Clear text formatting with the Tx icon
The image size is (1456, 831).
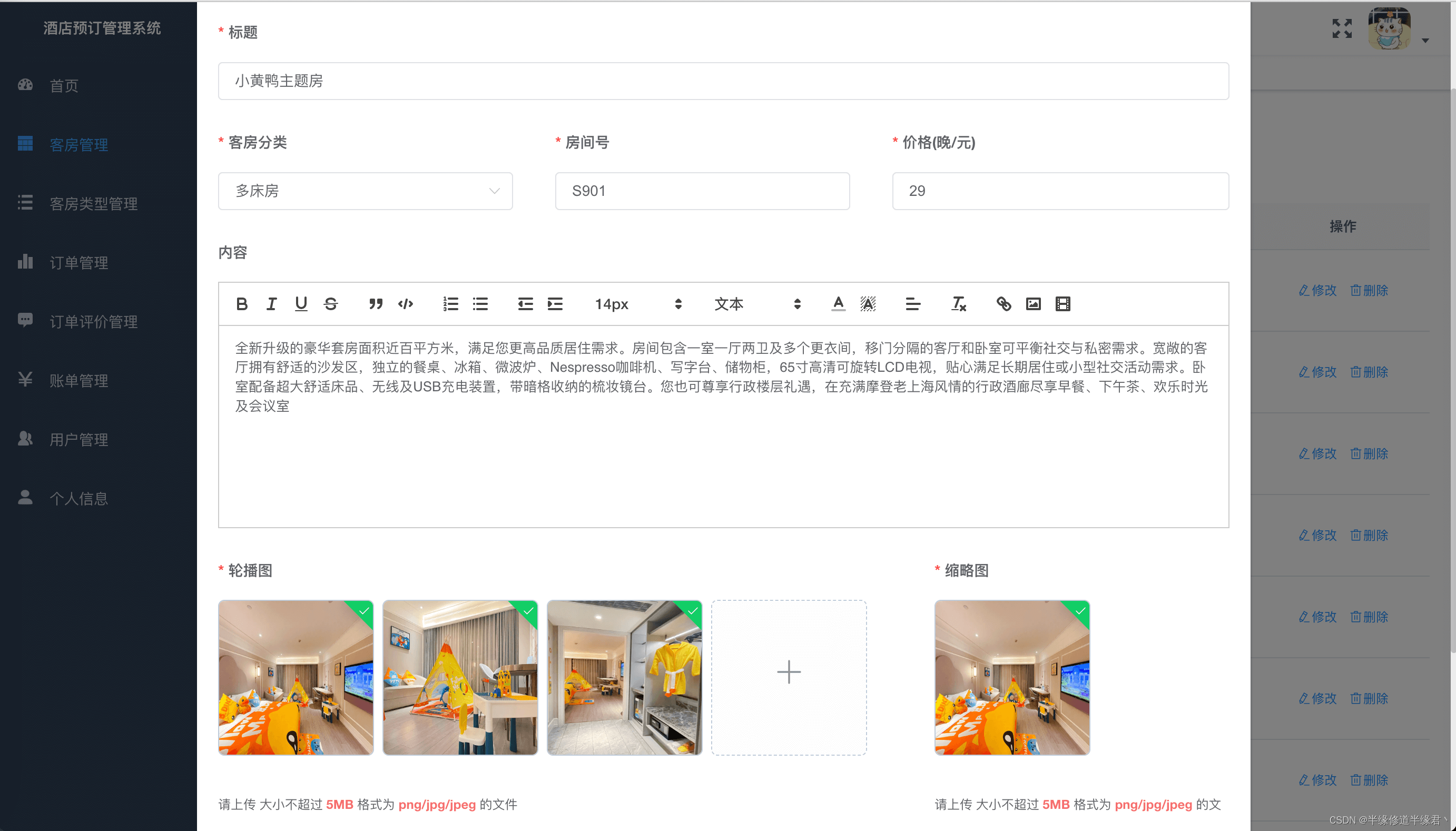pos(958,304)
